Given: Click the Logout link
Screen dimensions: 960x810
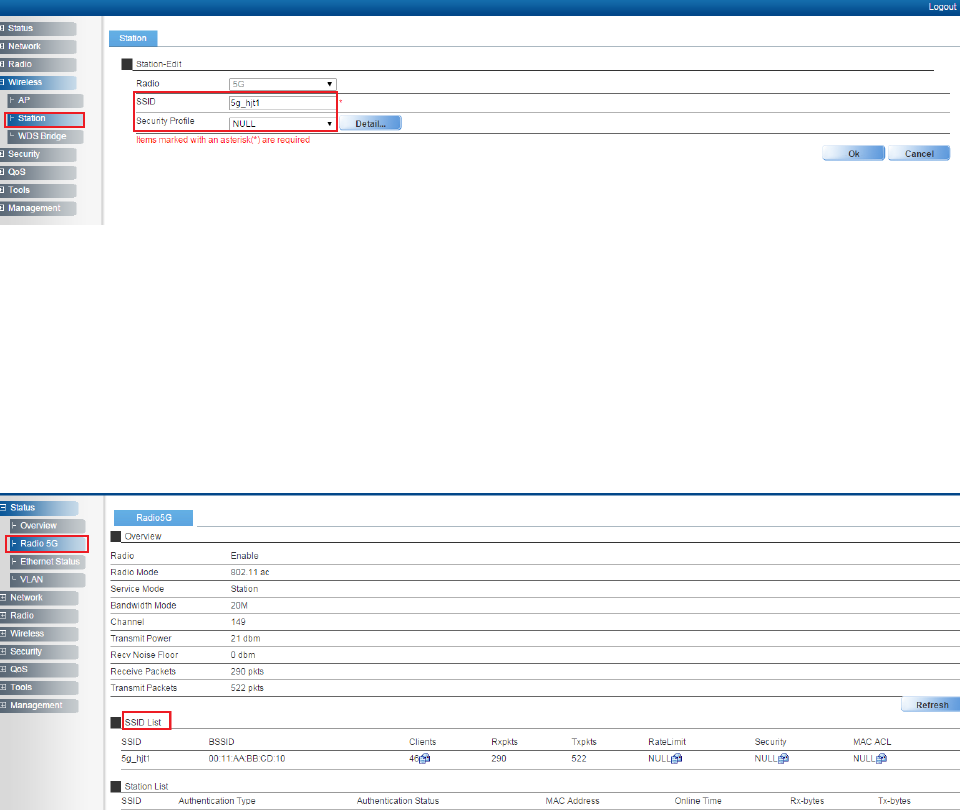Looking at the screenshot, I should click(x=942, y=7).
